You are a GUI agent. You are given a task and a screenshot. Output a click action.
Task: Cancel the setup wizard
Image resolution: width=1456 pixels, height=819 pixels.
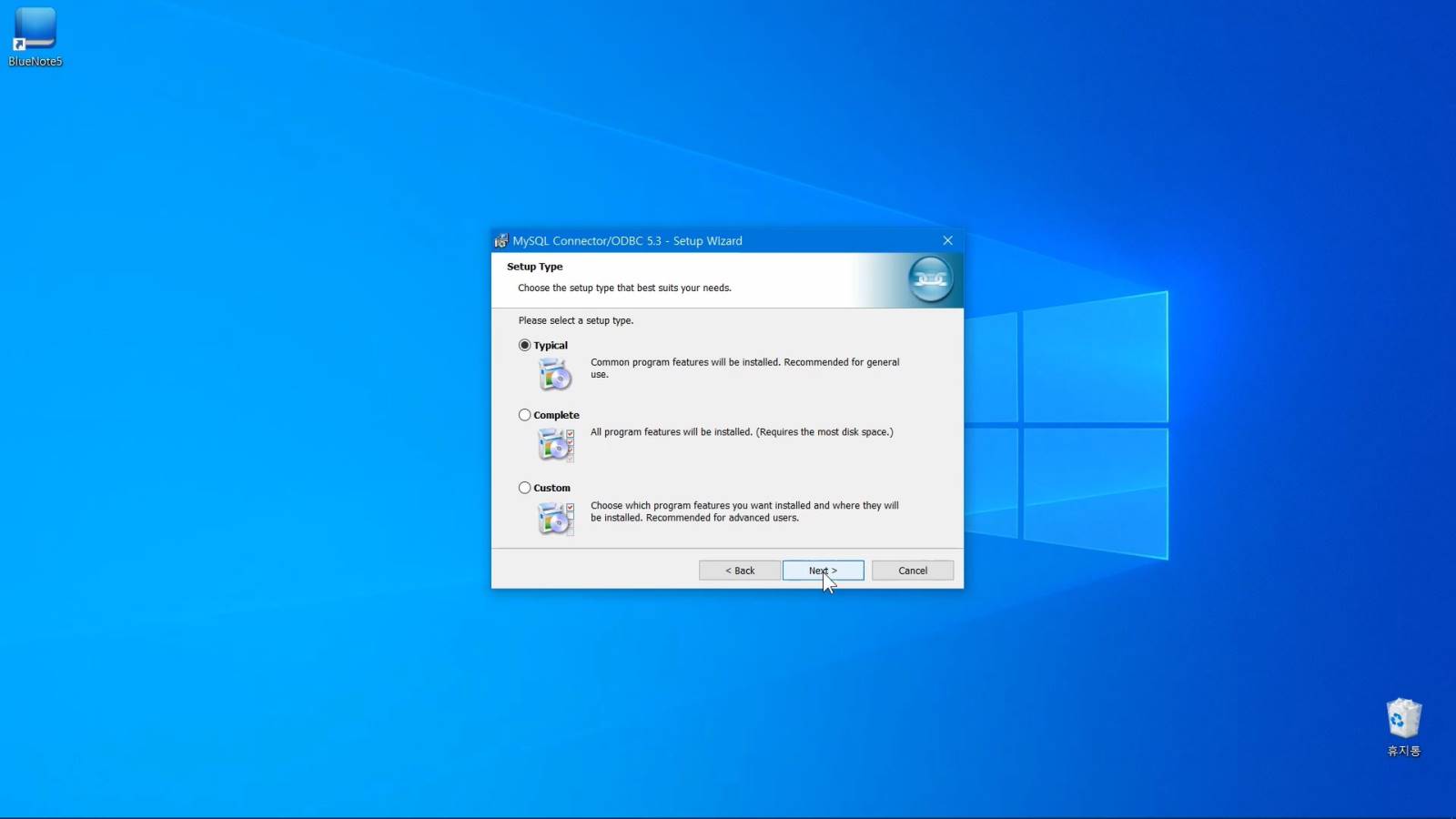pyautogui.click(x=913, y=571)
